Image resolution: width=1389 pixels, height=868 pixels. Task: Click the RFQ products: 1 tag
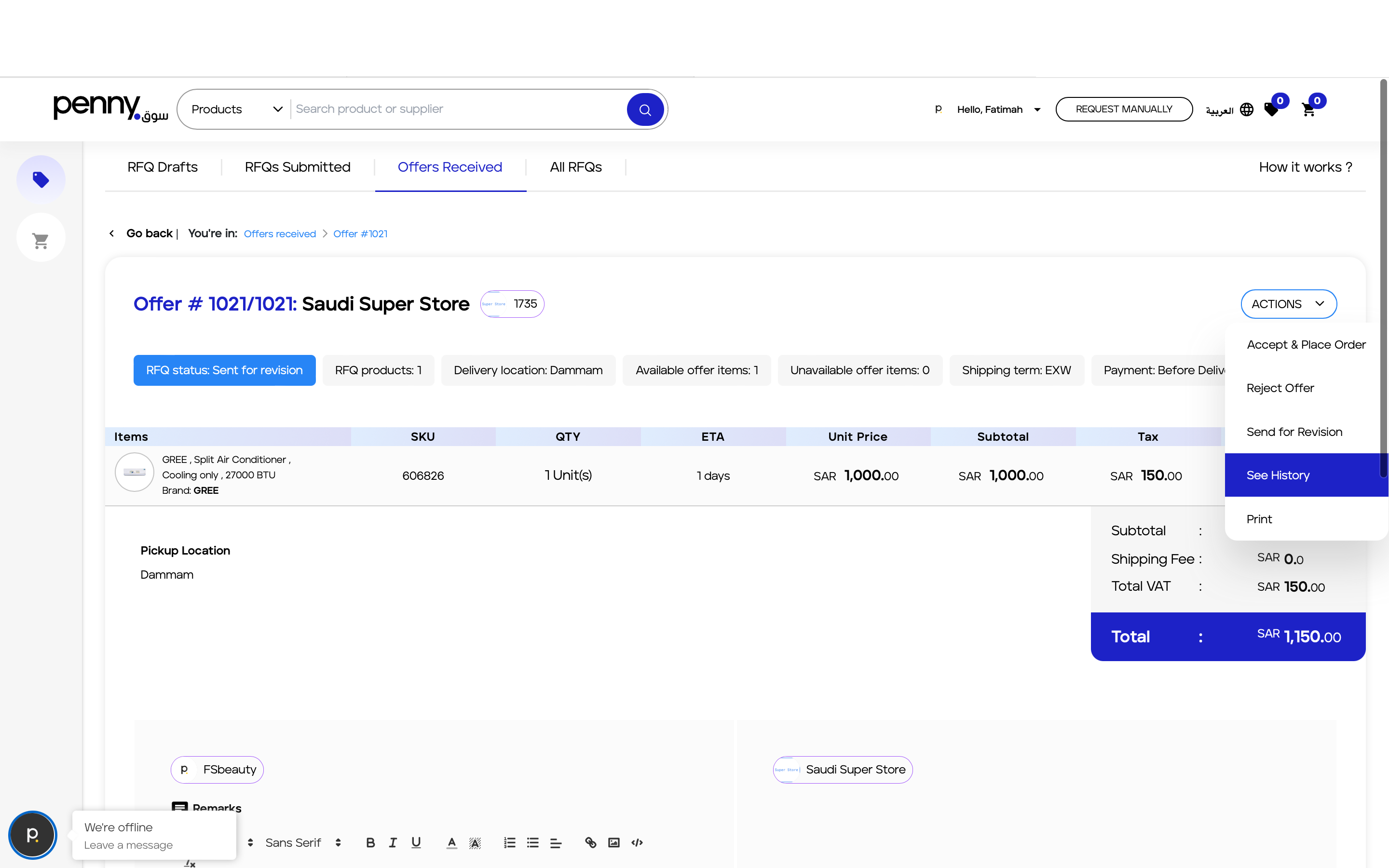[378, 370]
